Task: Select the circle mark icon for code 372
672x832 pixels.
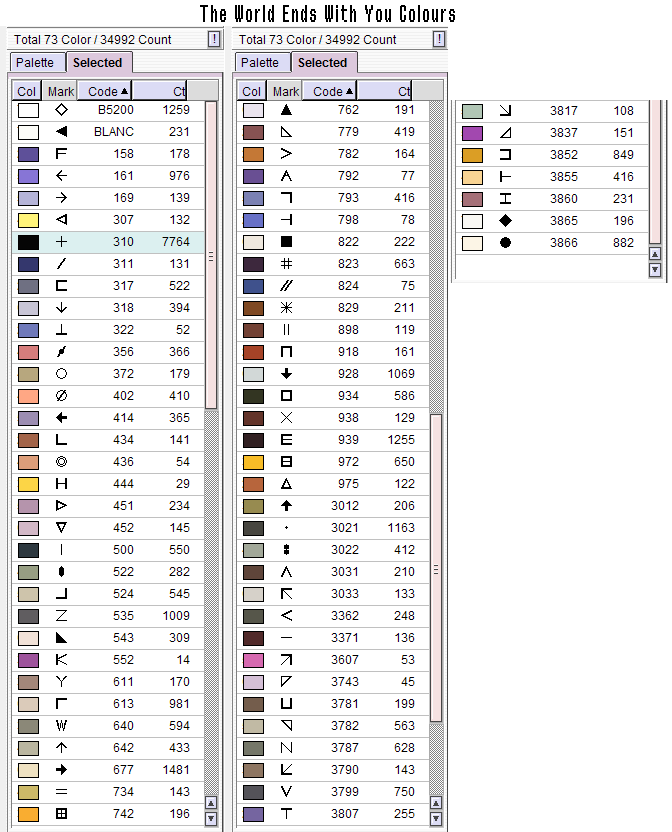Action: [x=62, y=374]
